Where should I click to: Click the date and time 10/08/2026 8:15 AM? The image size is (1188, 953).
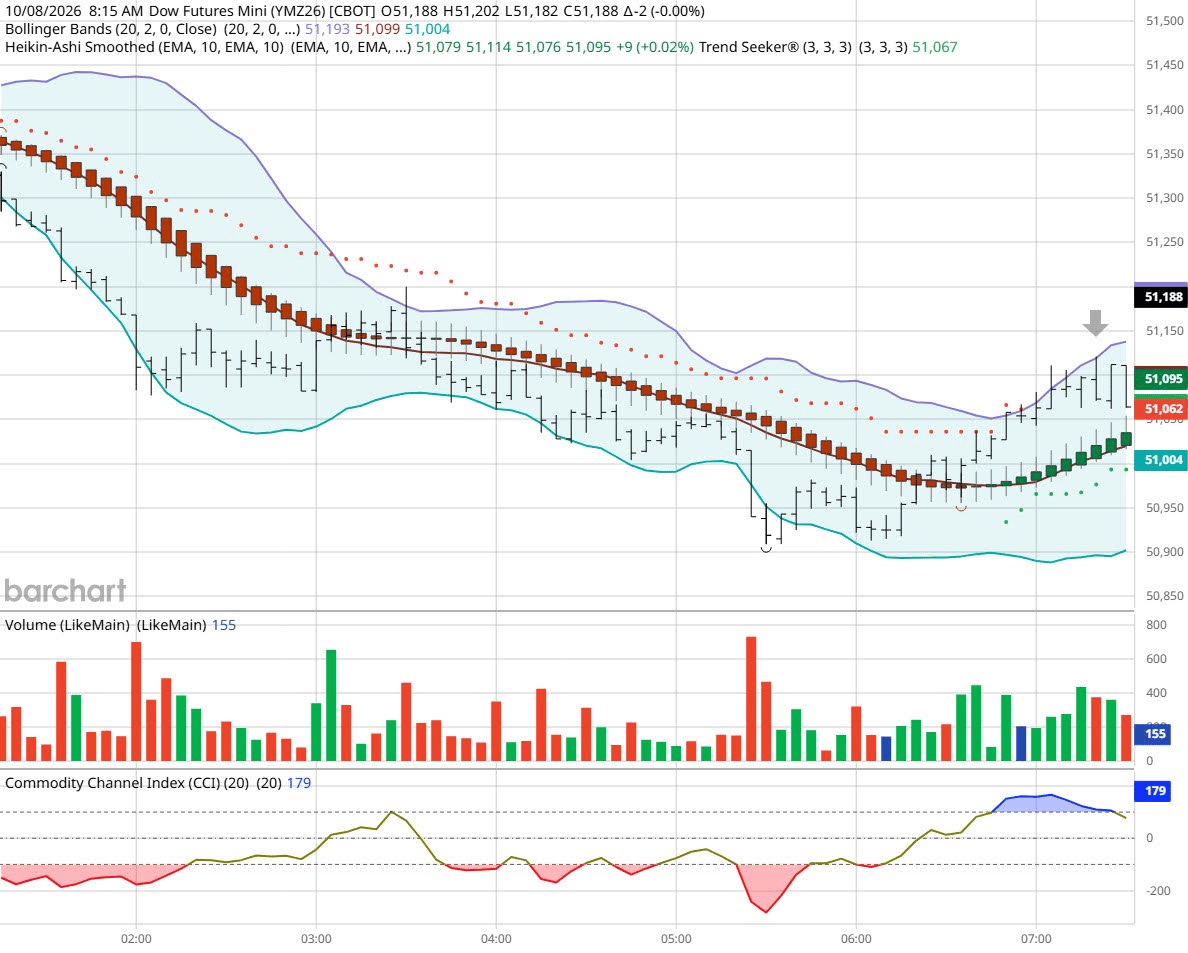click(x=74, y=11)
